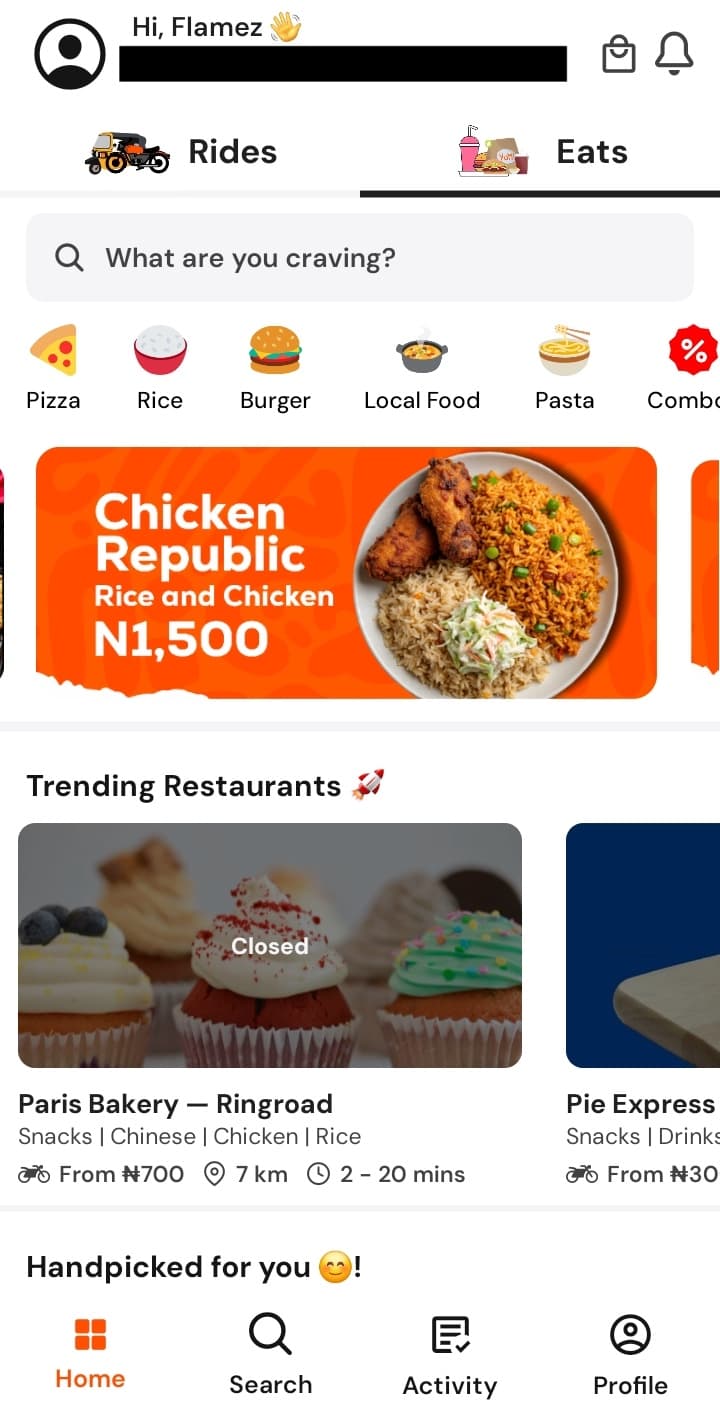Screen dimensions: 720x1424
Task: Tap the notifications bell icon
Action: coord(674,54)
